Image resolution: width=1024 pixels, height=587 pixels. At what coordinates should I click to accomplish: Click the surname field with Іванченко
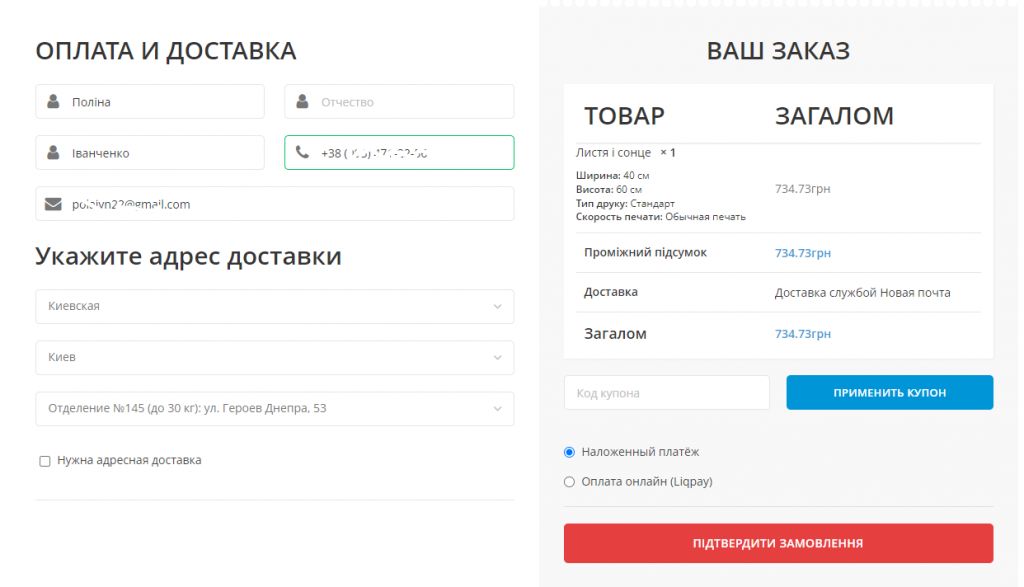tap(160, 153)
